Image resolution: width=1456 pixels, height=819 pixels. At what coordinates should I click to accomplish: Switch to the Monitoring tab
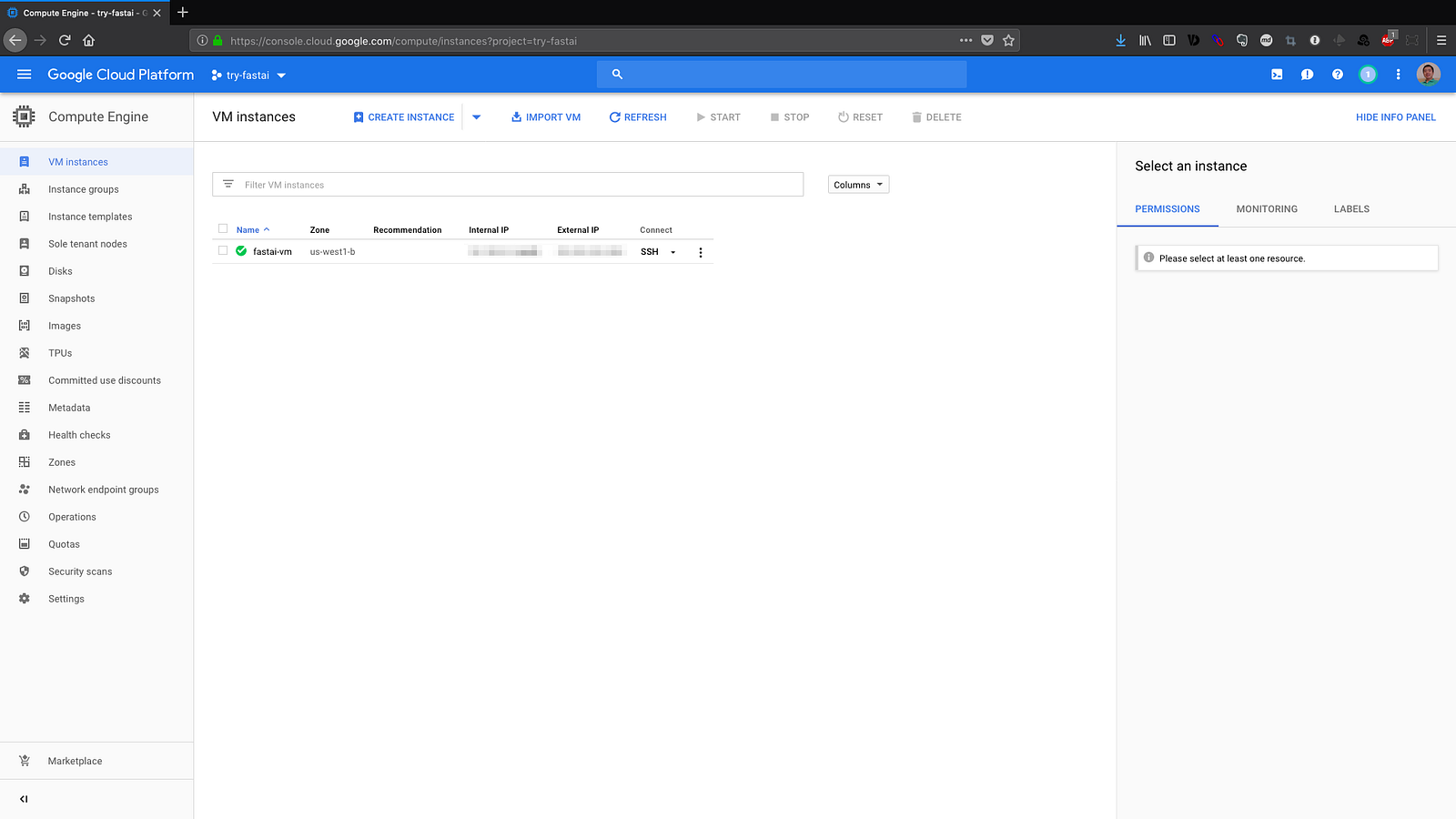(1267, 209)
